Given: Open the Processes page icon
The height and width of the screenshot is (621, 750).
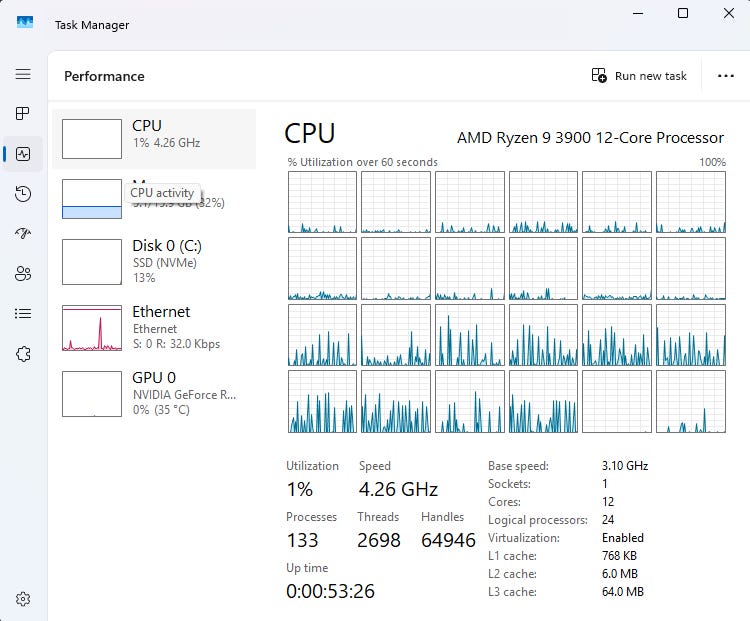Looking at the screenshot, I should pyautogui.click(x=23, y=113).
